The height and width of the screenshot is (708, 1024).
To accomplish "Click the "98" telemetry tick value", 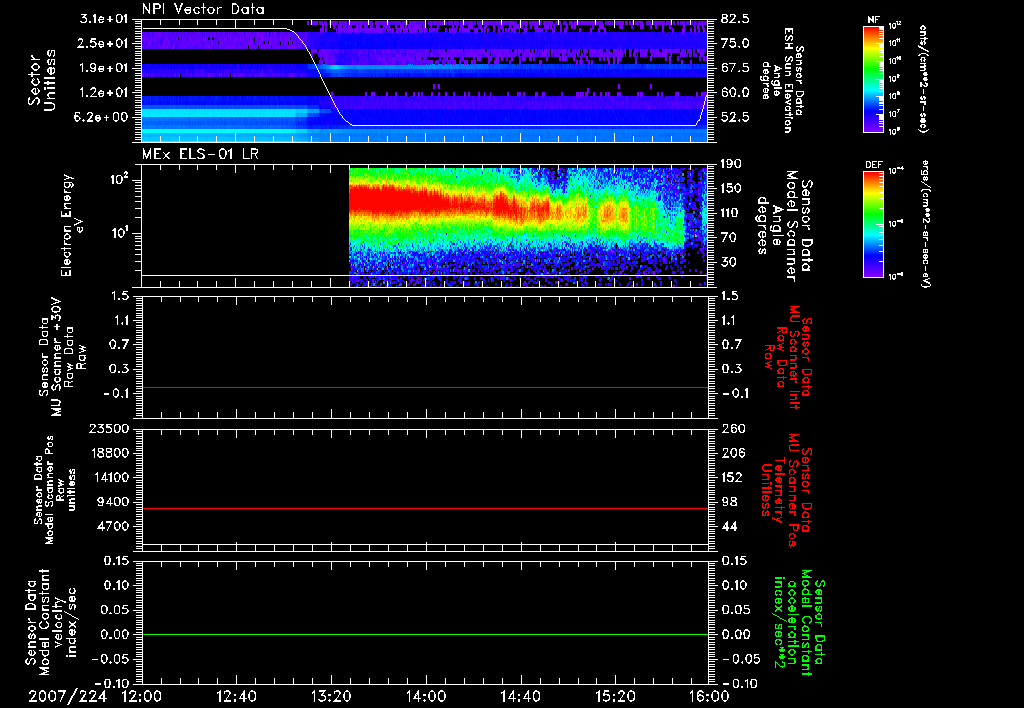I will [729, 502].
